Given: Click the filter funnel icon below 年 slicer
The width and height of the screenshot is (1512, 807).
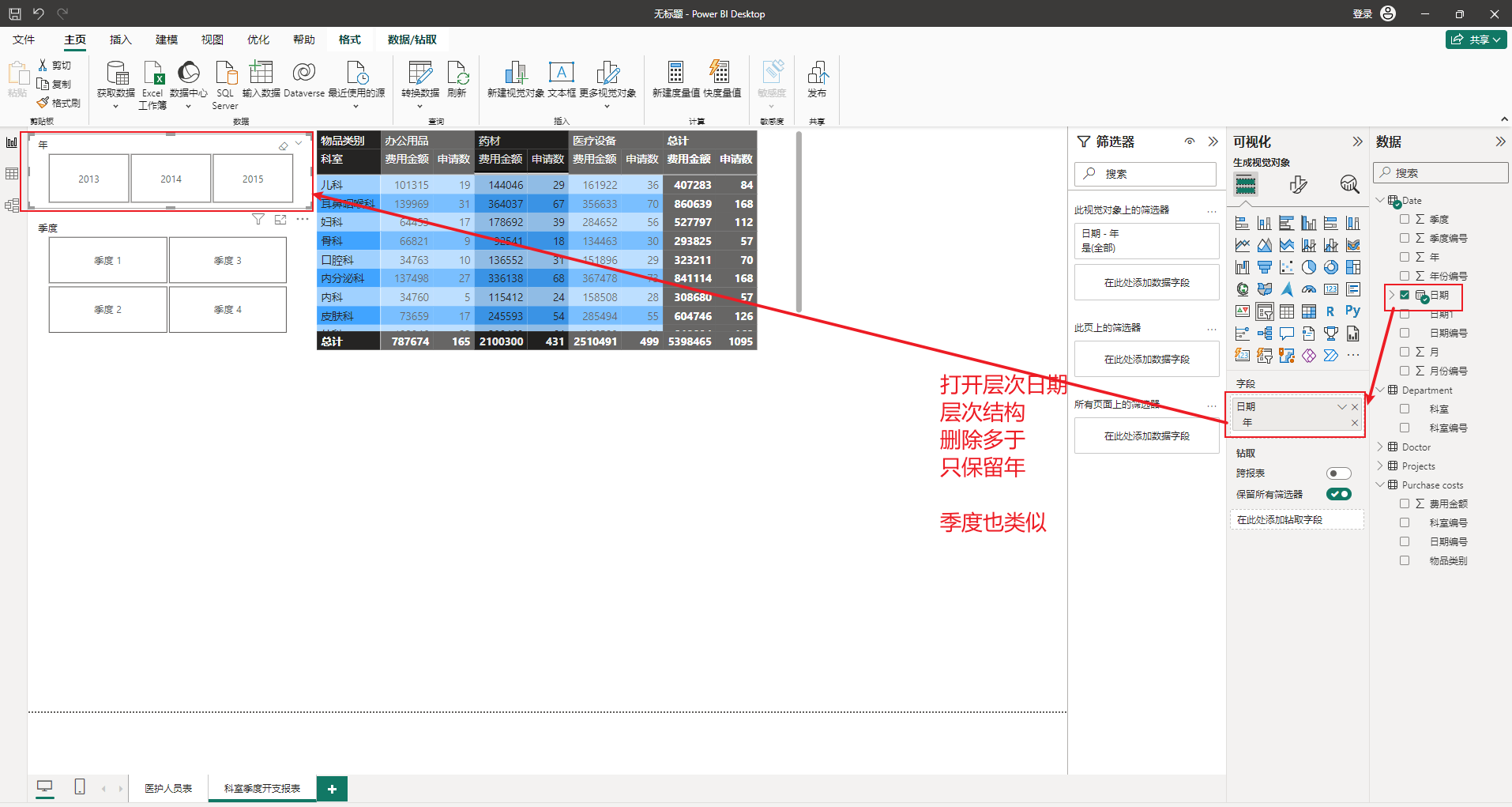Looking at the screenshot, I should click(x=258, y=220).
